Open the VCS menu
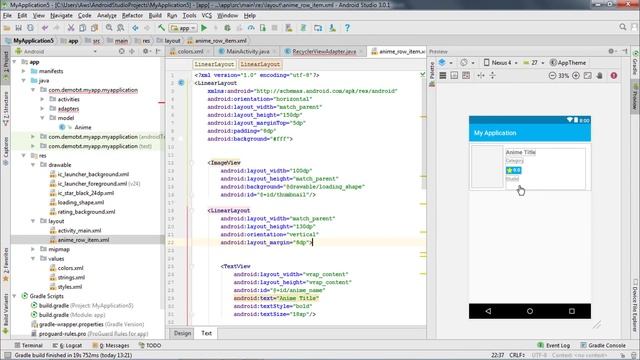Image resolution: width=640 pixels, height=360 pixels. 207,16
